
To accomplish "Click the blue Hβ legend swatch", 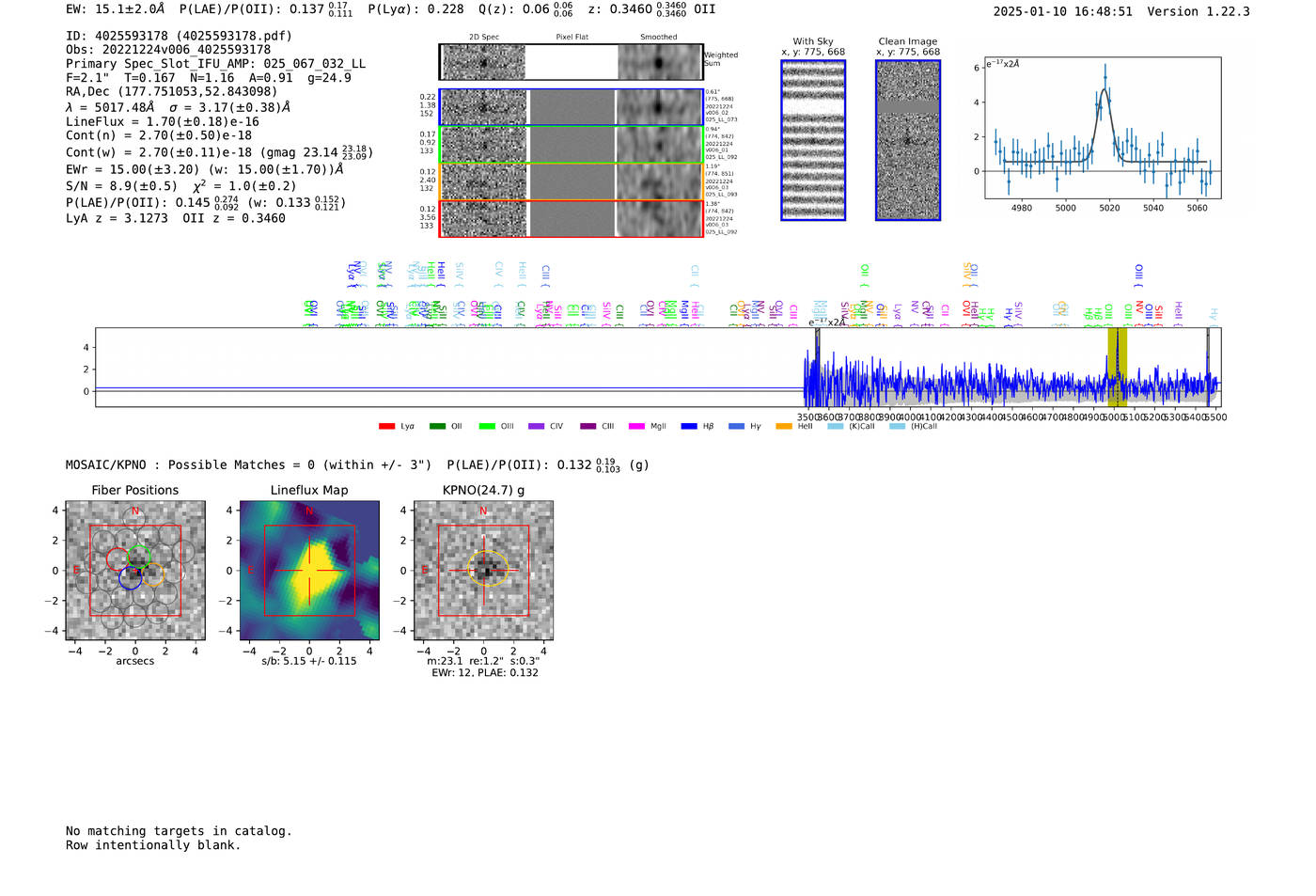I will pos(689,426).
